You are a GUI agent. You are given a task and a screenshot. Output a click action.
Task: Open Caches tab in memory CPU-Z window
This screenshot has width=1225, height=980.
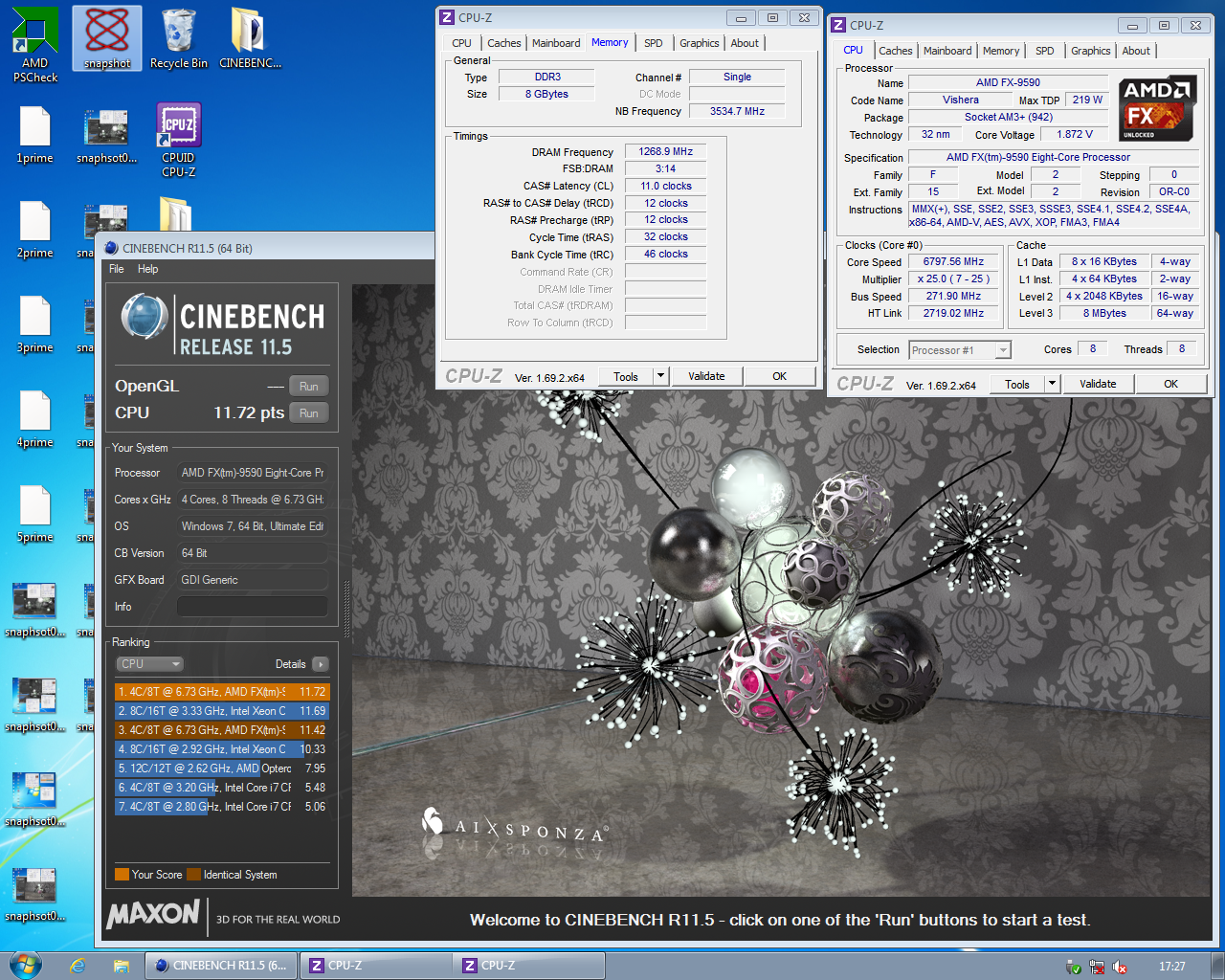tap(504, 43)
